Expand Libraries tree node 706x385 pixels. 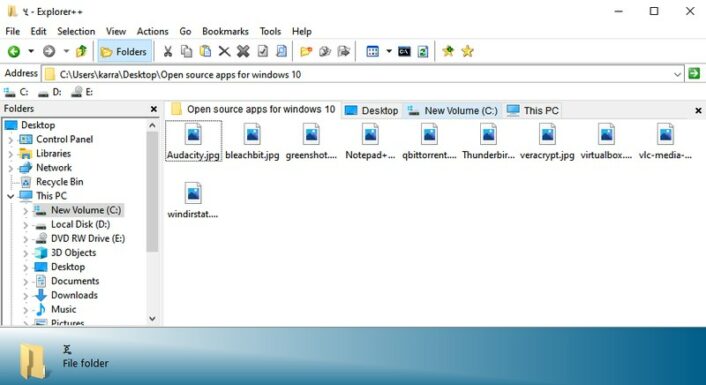pos(10,154)
